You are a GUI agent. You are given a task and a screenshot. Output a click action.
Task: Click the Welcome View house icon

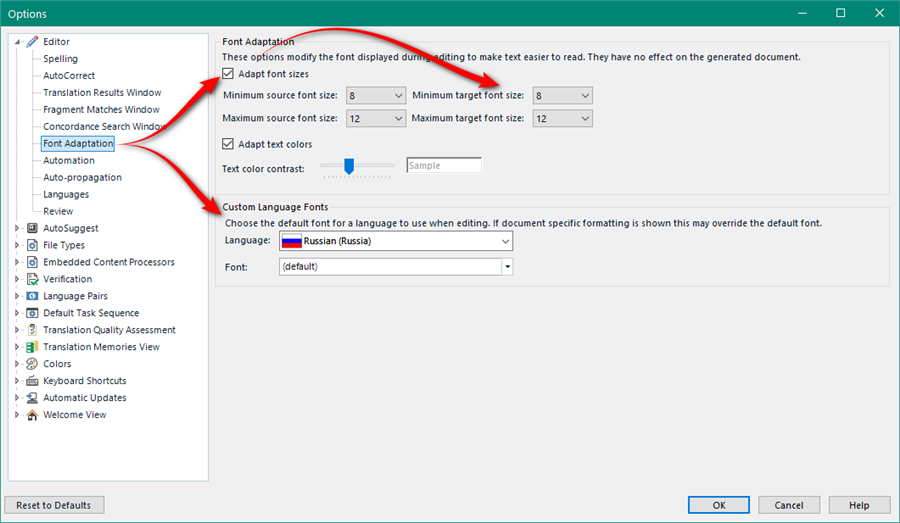32,414
